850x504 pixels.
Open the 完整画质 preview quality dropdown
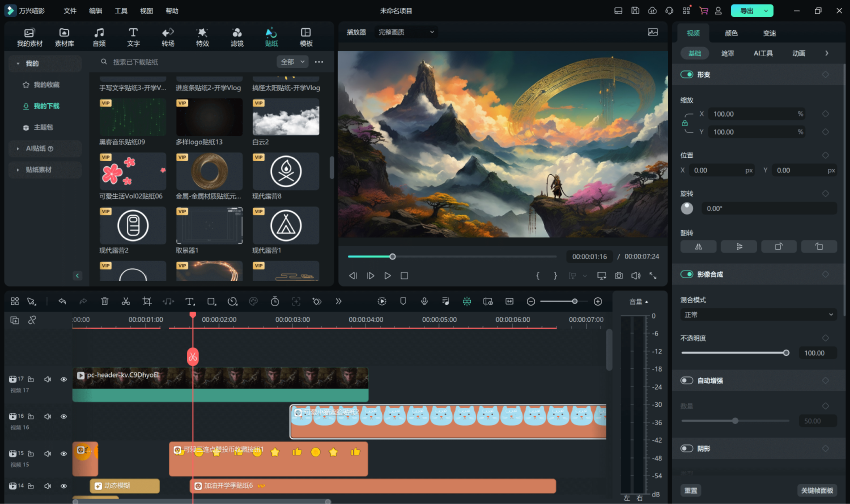click(x=403, y=32)
